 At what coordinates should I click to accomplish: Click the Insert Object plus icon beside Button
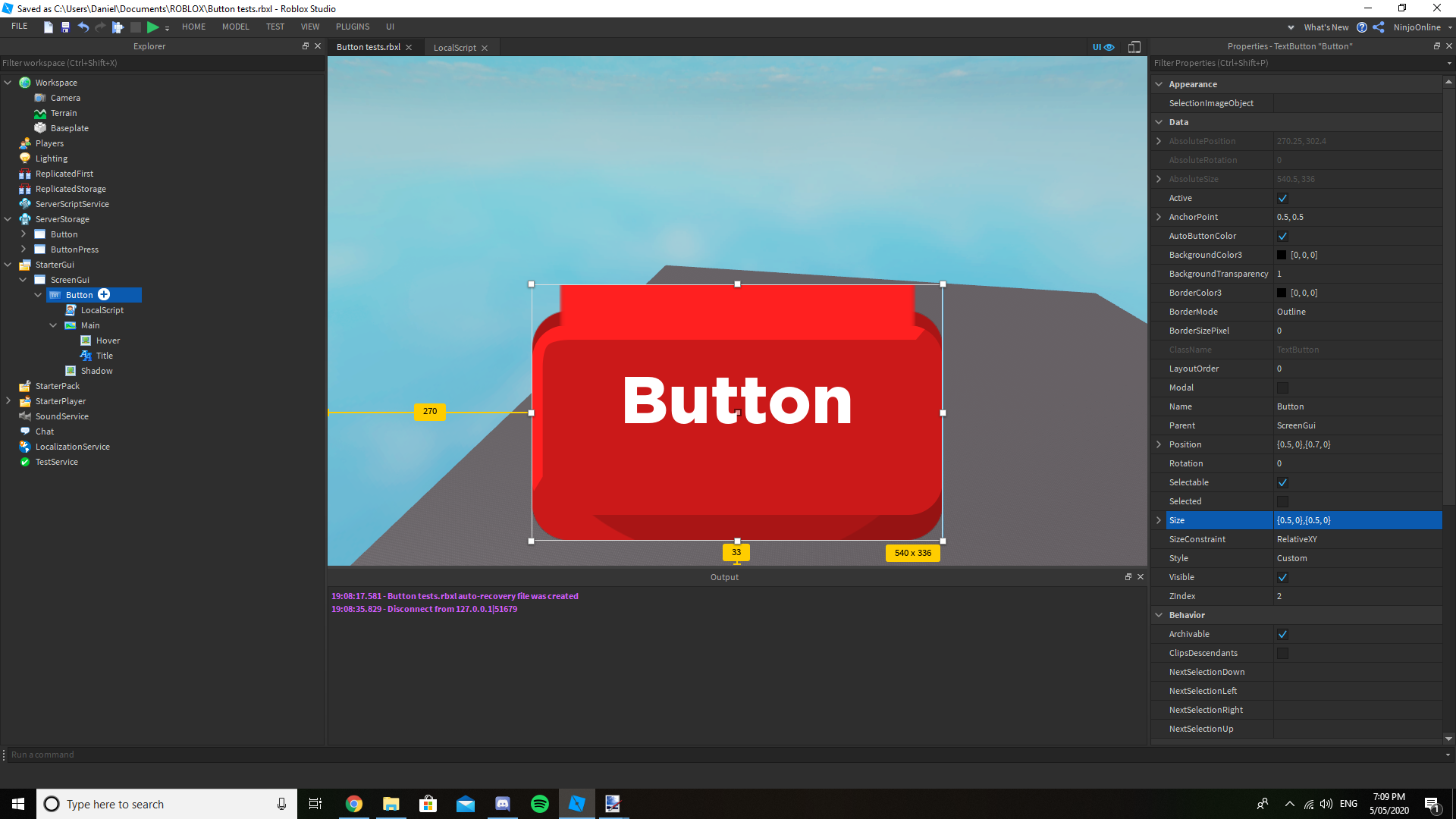pyautogui.click(x=104, y=295)
